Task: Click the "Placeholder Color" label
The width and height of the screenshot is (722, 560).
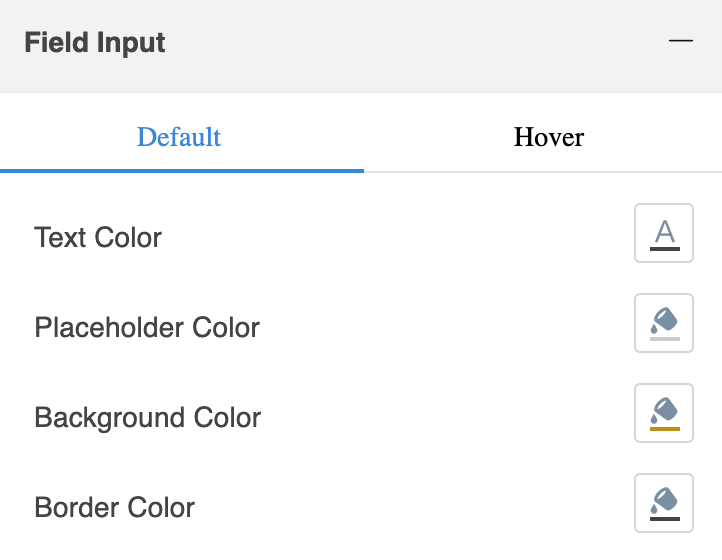Action: 147,328
